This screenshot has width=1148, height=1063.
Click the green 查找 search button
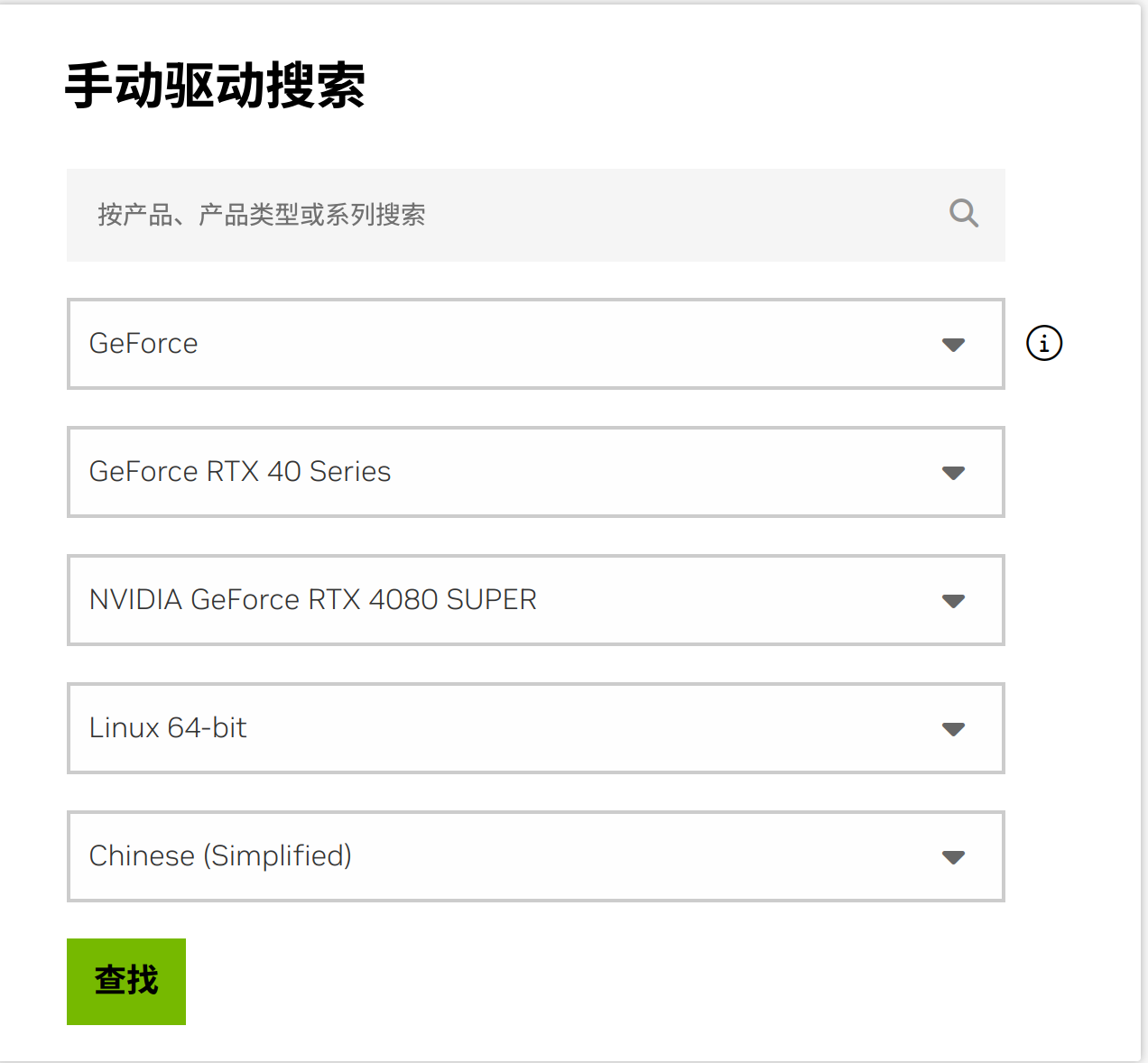tap(125, 981)
